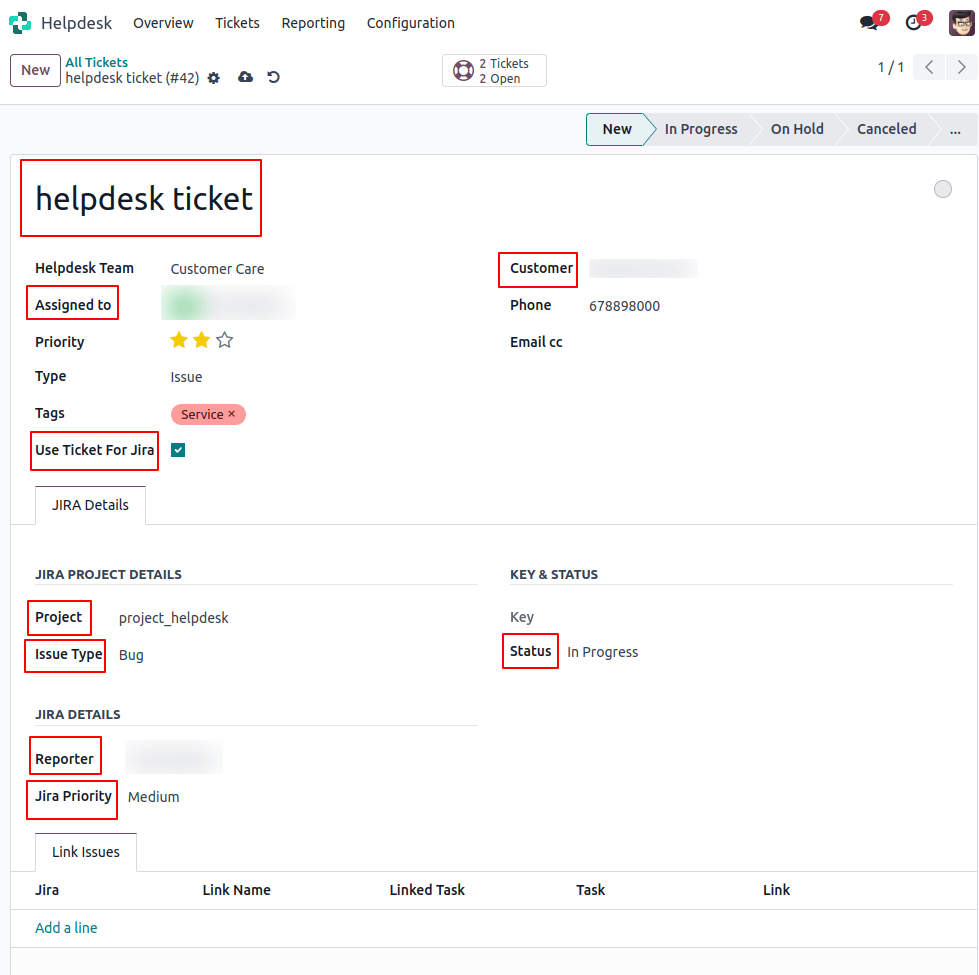Screen dimensions: 979x975
Task: Toggle the Use Ticket For Jira checkbox
Action: 178,450
